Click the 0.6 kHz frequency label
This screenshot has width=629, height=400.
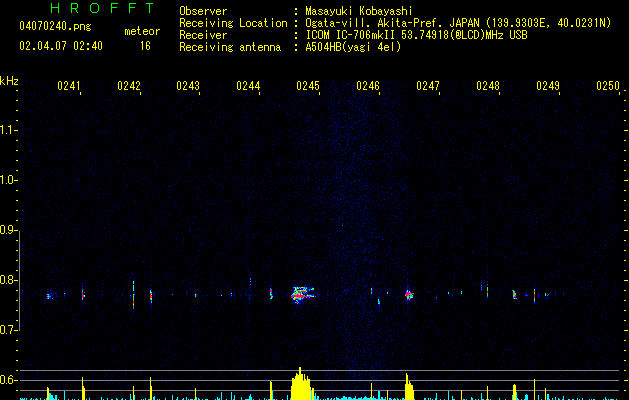(7, 380)
